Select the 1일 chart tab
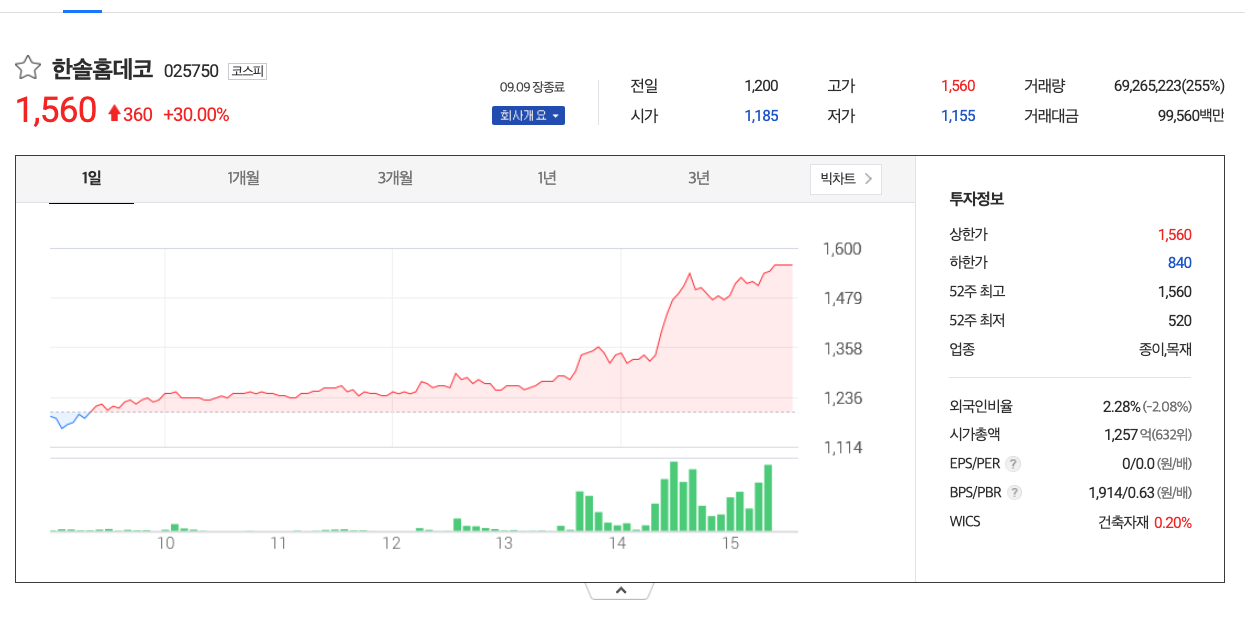 pyautogui.click(x=91, y=179)
